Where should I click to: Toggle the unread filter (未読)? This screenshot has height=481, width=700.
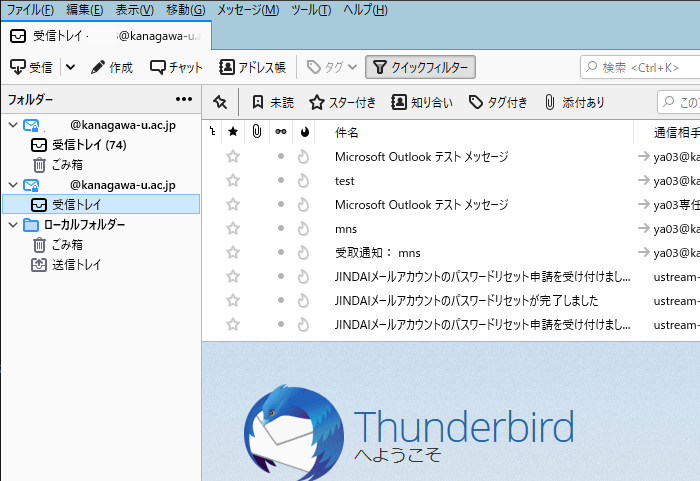pyautogui.click(x=272, y=102)
